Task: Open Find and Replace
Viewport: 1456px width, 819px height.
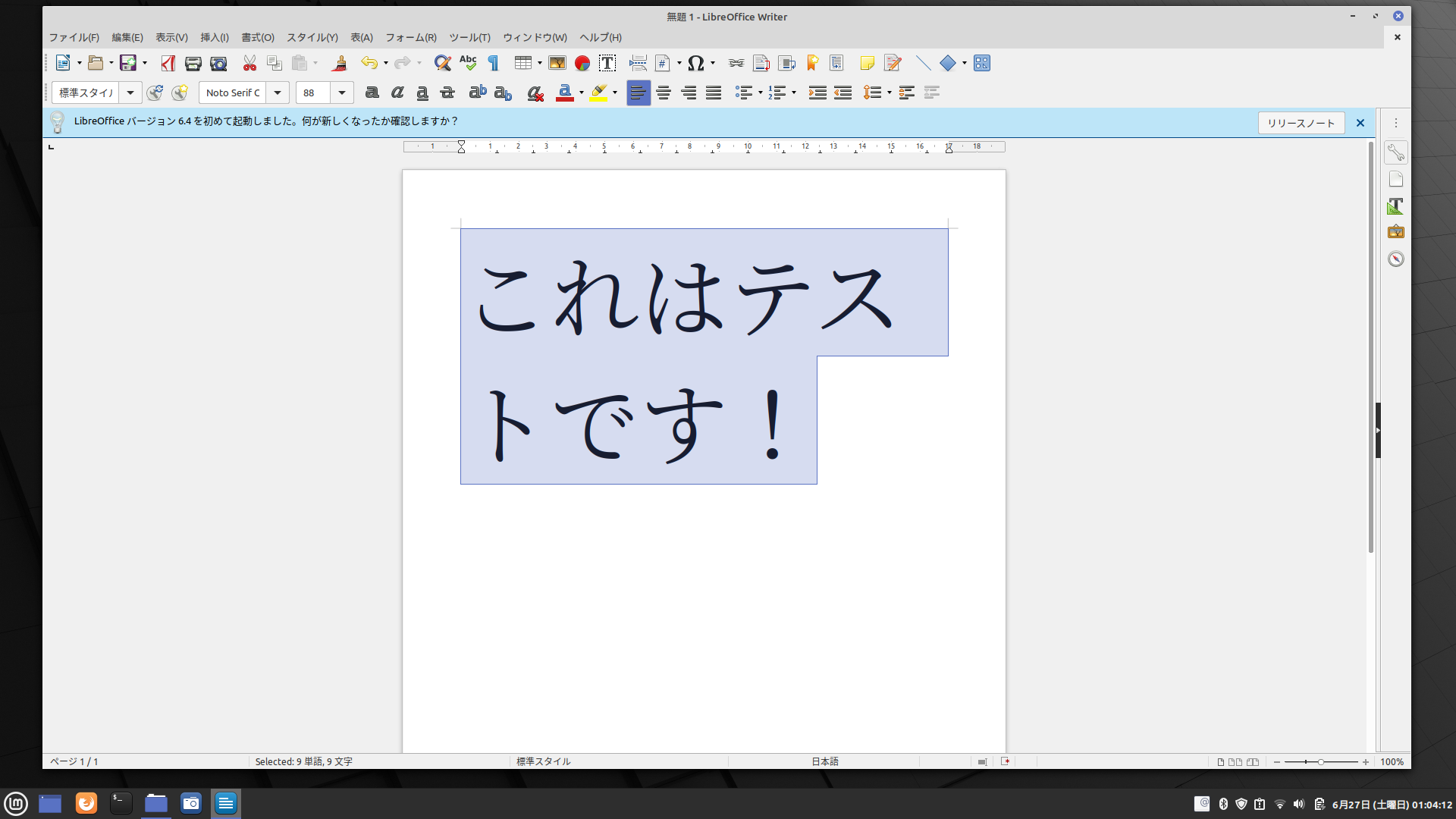Action: coord(443,63)
